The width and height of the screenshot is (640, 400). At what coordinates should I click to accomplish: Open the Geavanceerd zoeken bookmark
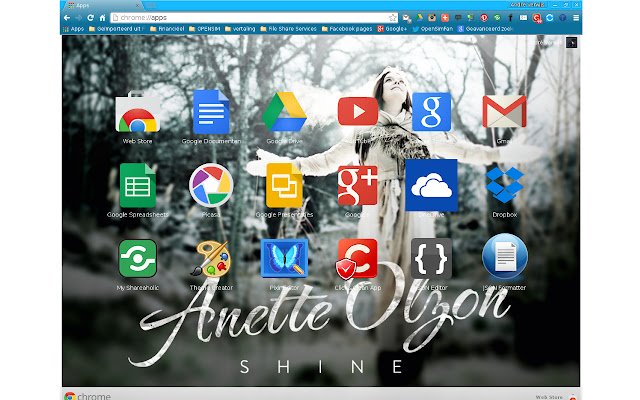pyautogui.click(x=485, y=29)
